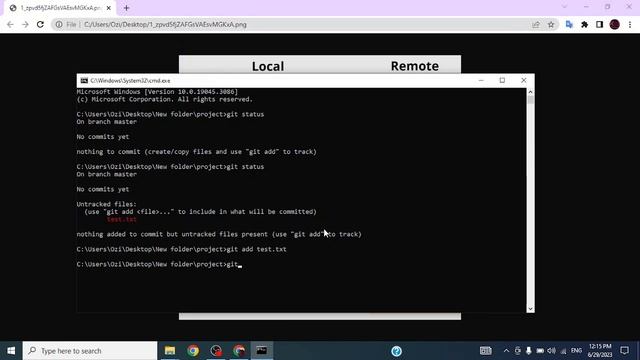Toggle the Chrome side panel icon
This screenshot has height=360, width=640.
(x=599, y=24)
